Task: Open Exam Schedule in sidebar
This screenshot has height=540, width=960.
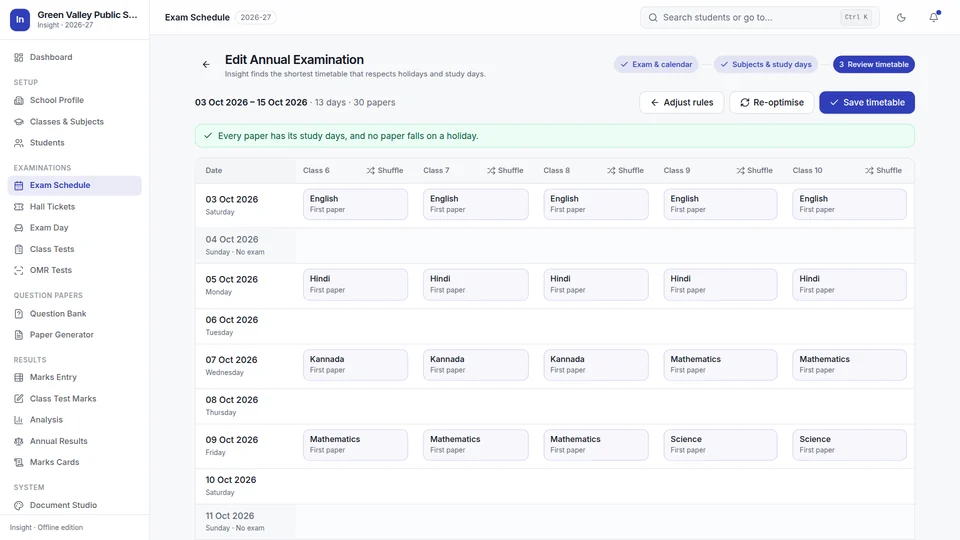Action: click(x=75, y=186)
